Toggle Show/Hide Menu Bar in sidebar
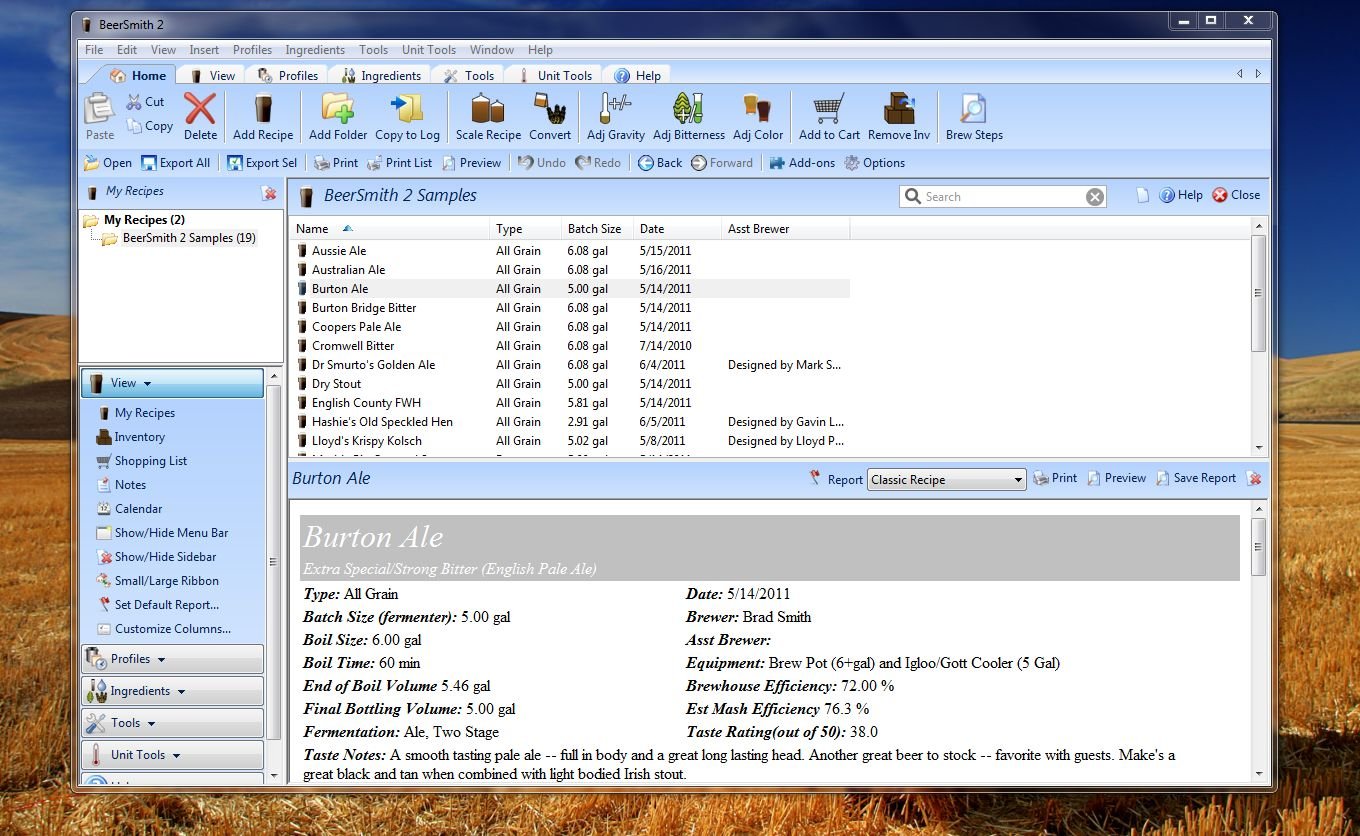This screenshot has height=836, width=1360. tap(171, 533)
